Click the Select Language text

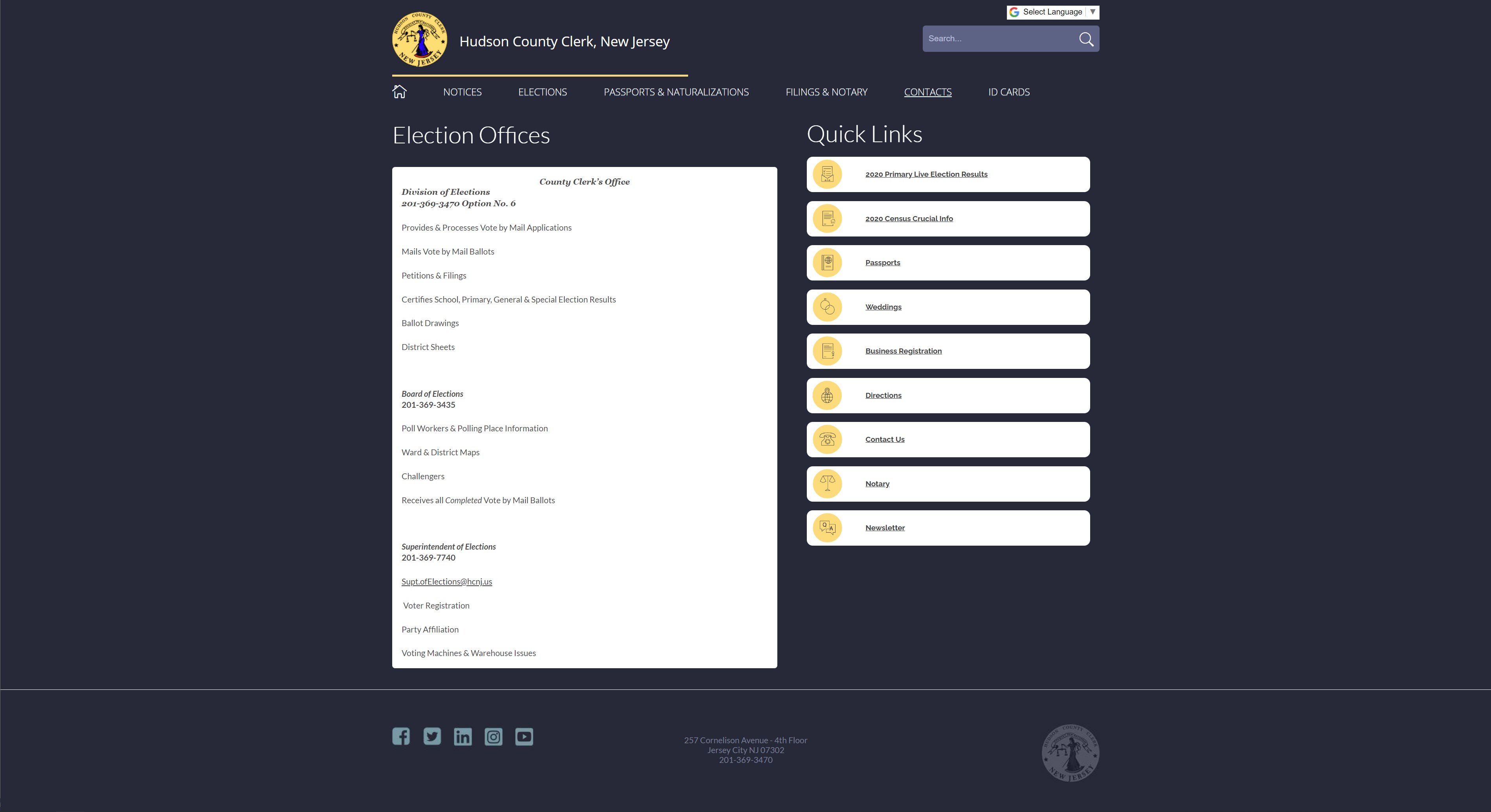click(x=1052, y=11)
